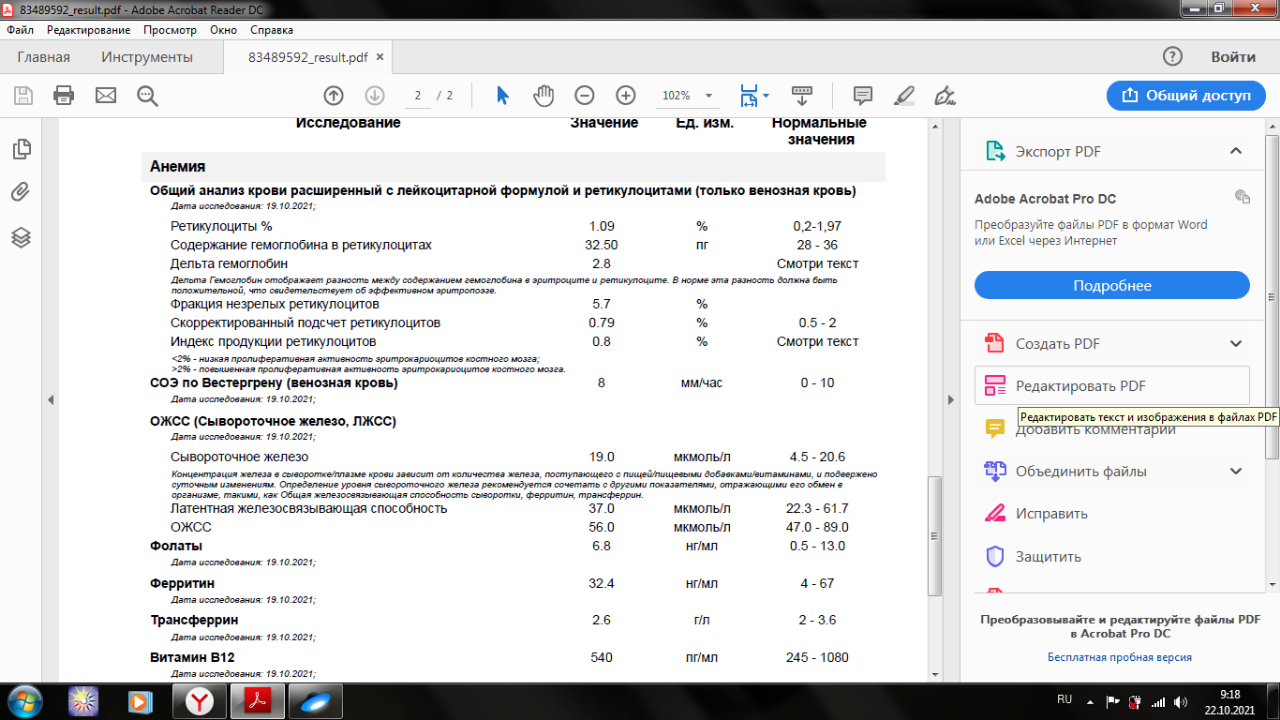Image resolution: width=1280 pixels, height=720 pixels.
Task: Open the Окно menu
Action: click(x=224, y=30)
